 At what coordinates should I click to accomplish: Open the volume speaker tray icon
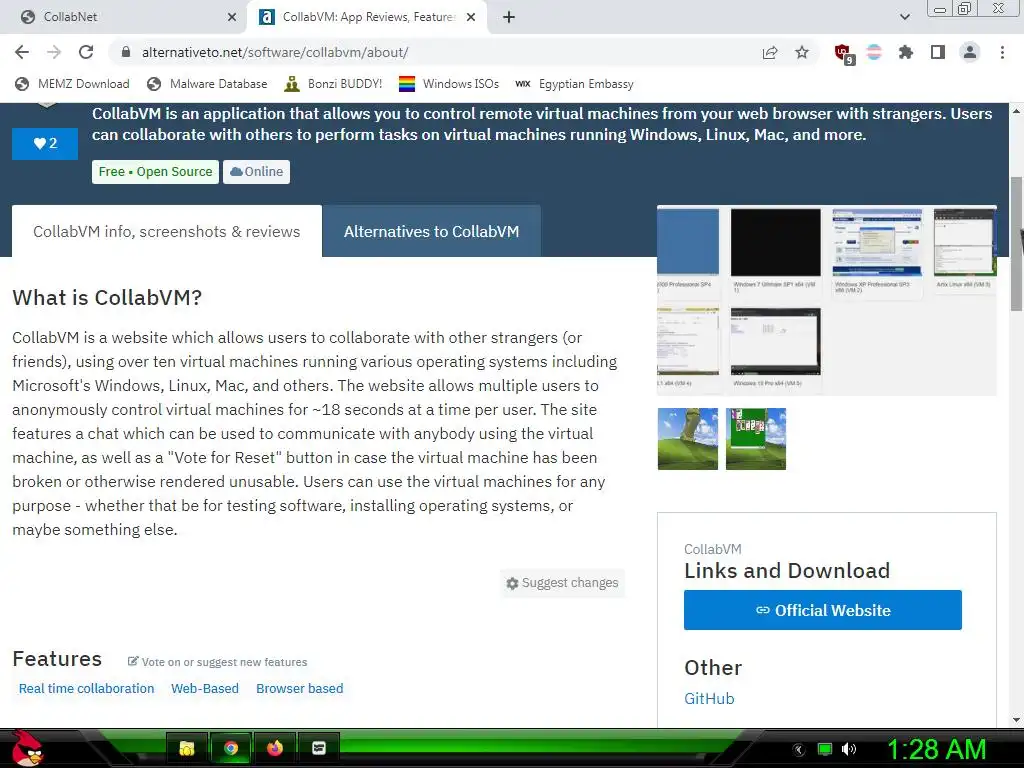click(849, 749)
